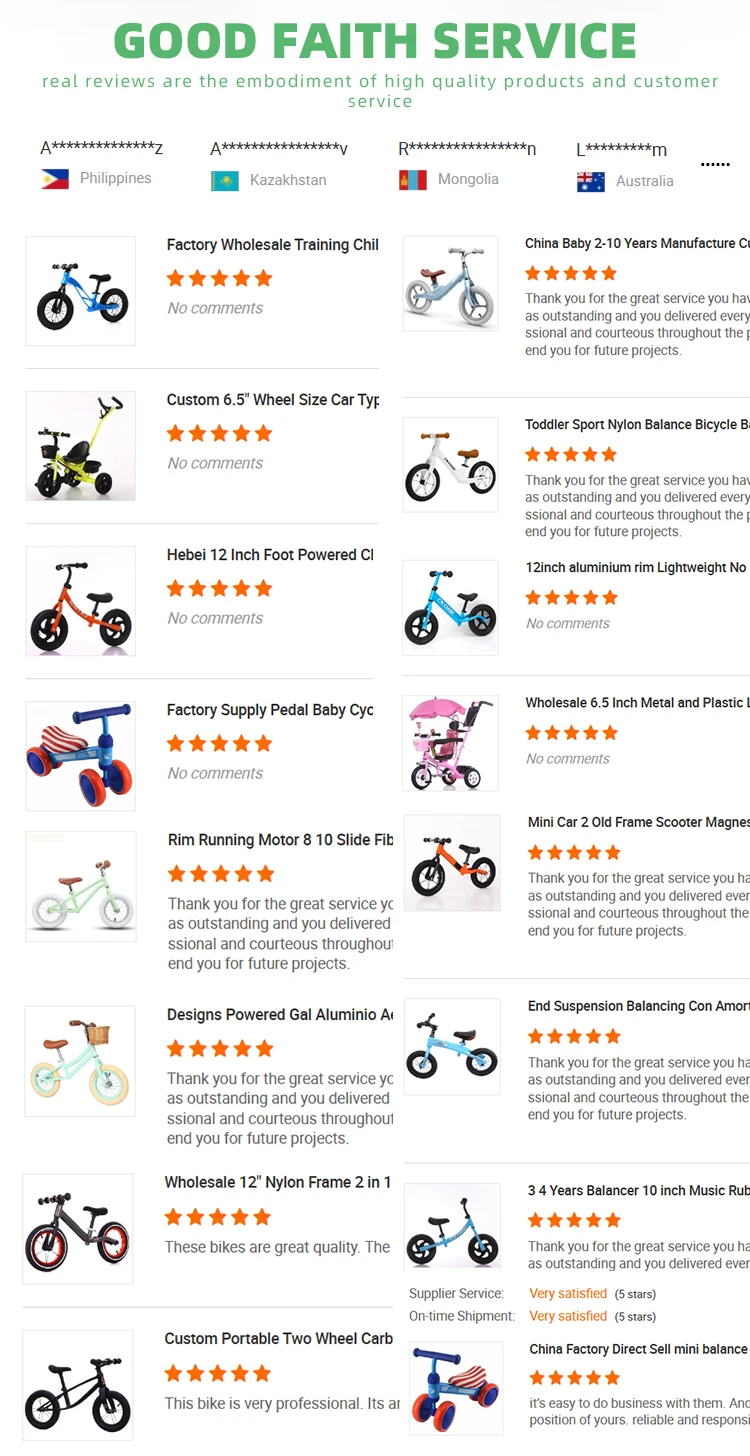This screenshot has width=750, height=1456.
Task: Click stars under Hebei 12 Inch Foot Powered
Action: pos(219,588)
